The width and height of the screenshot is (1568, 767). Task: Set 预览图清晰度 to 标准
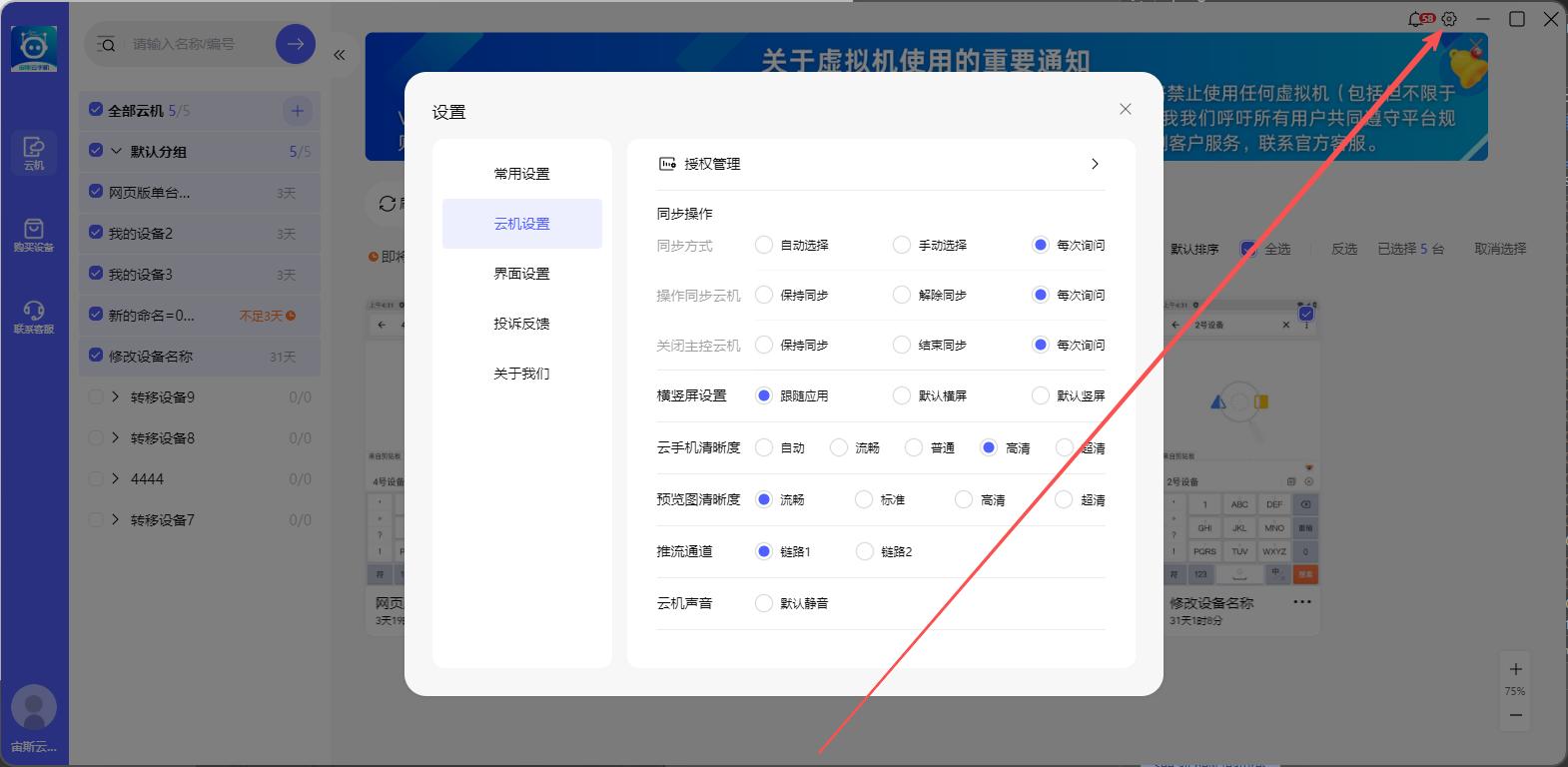864,499
